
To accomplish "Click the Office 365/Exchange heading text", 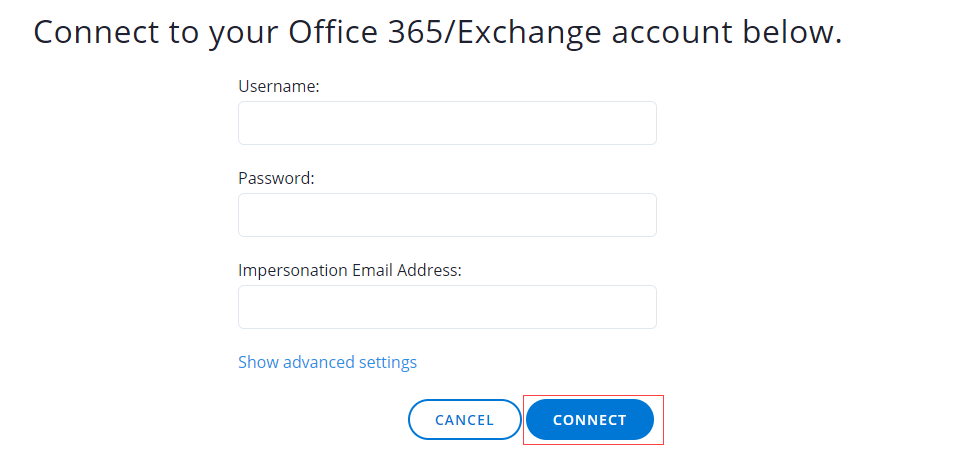I will (x=437, y=32).
